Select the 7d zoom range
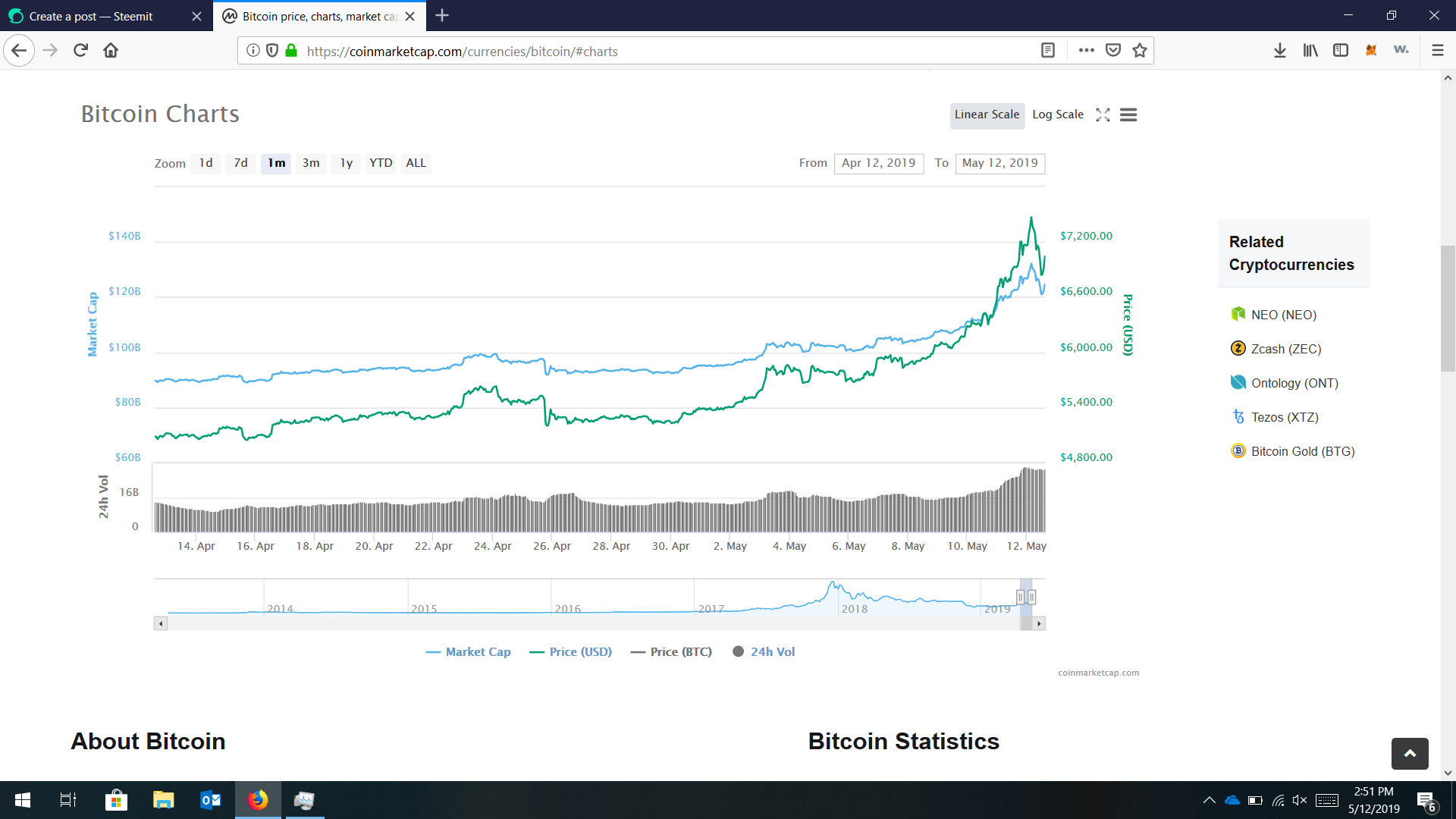Image resolution: width=1456 pixels, height=819 pixels. pos(240,163)
